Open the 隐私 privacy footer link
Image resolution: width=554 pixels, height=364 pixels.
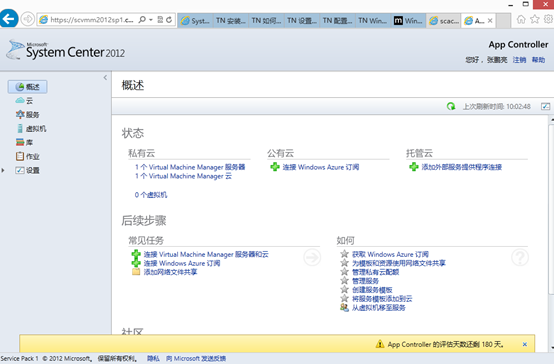pyautogui.click(x=153, y=358)
